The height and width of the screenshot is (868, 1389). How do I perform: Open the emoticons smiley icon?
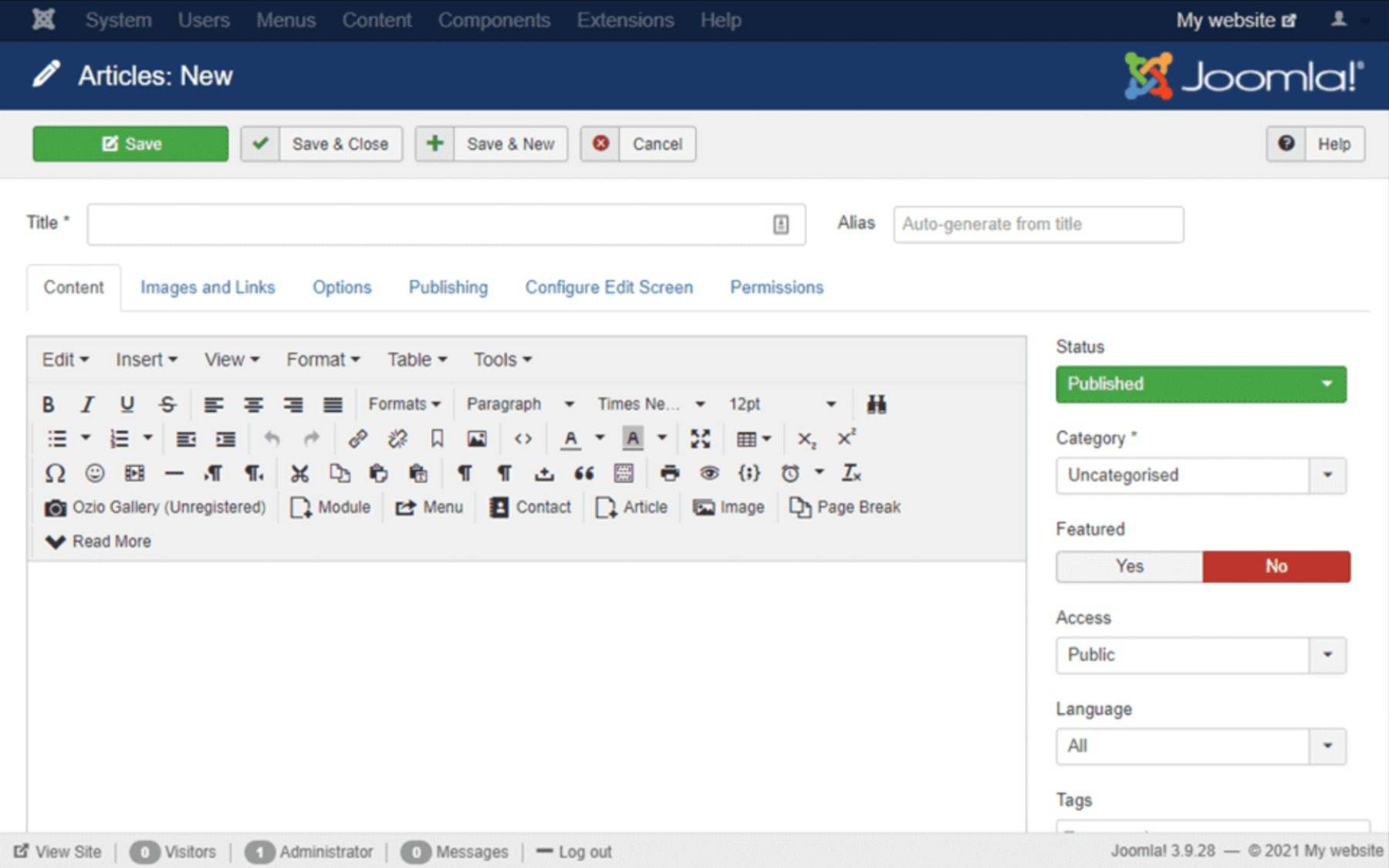(94, 473)
